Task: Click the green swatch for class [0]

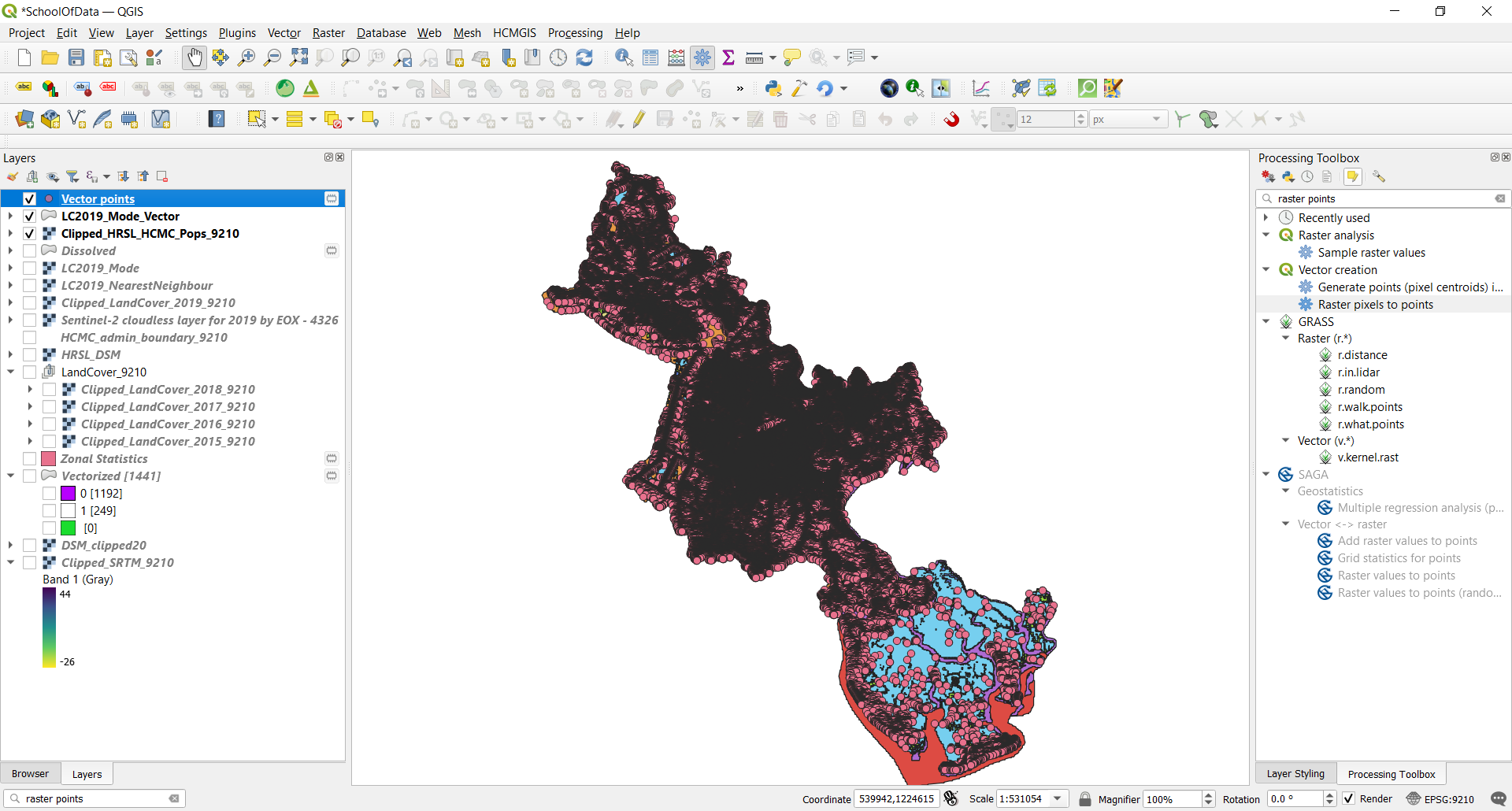Action: (x=69, y=528)
